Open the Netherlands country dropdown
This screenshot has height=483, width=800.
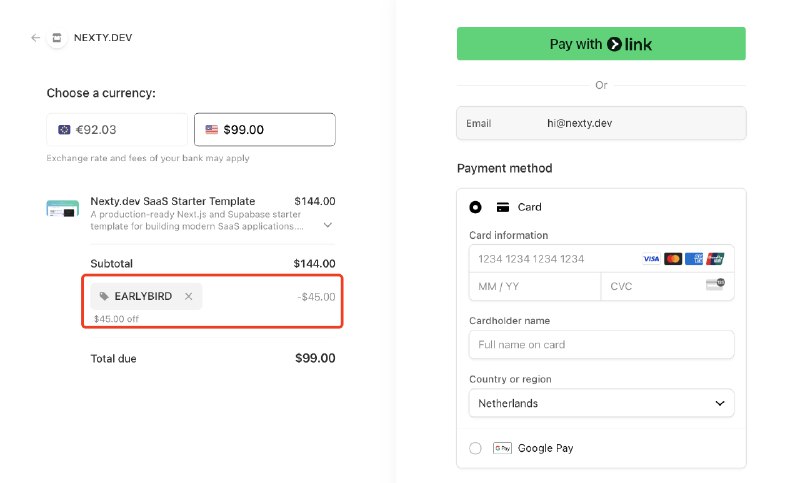(x=602, y=403)
